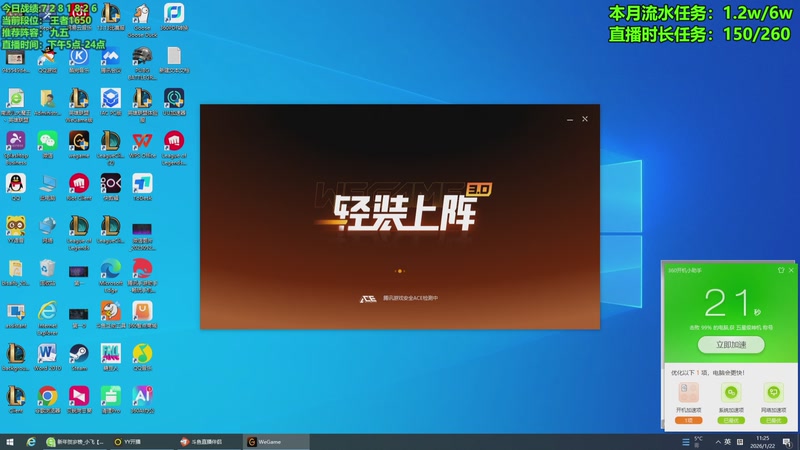Launch the PUBG BATTLEGROUNDS desktop shortcut

[x=142, y=63]
